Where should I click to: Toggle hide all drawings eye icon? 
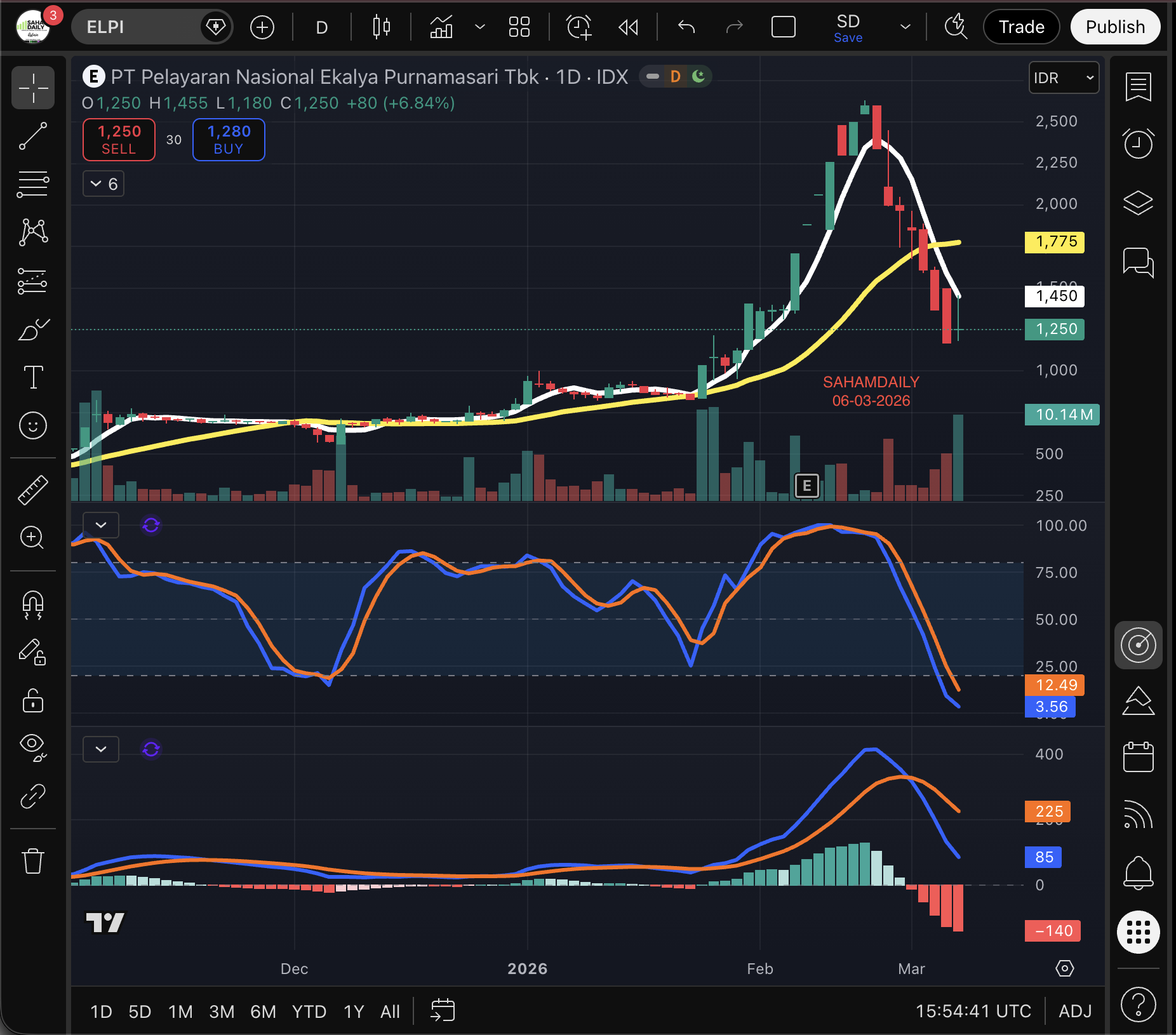[33, 747]
